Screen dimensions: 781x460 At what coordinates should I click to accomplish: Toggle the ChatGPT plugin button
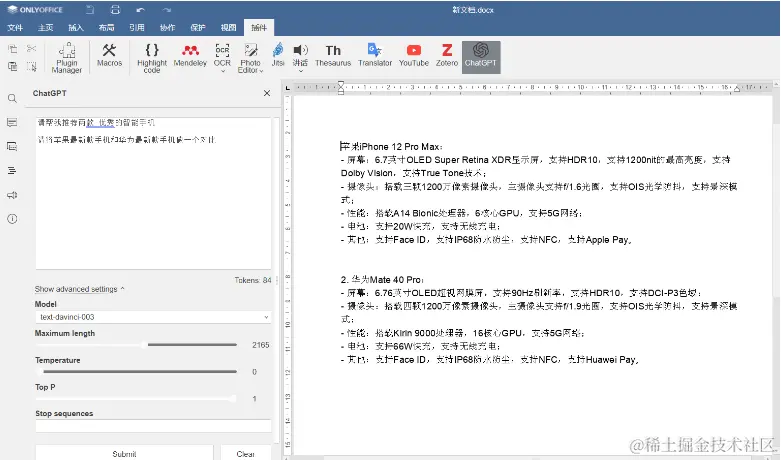pyautogui.click(x=481, y=57)
